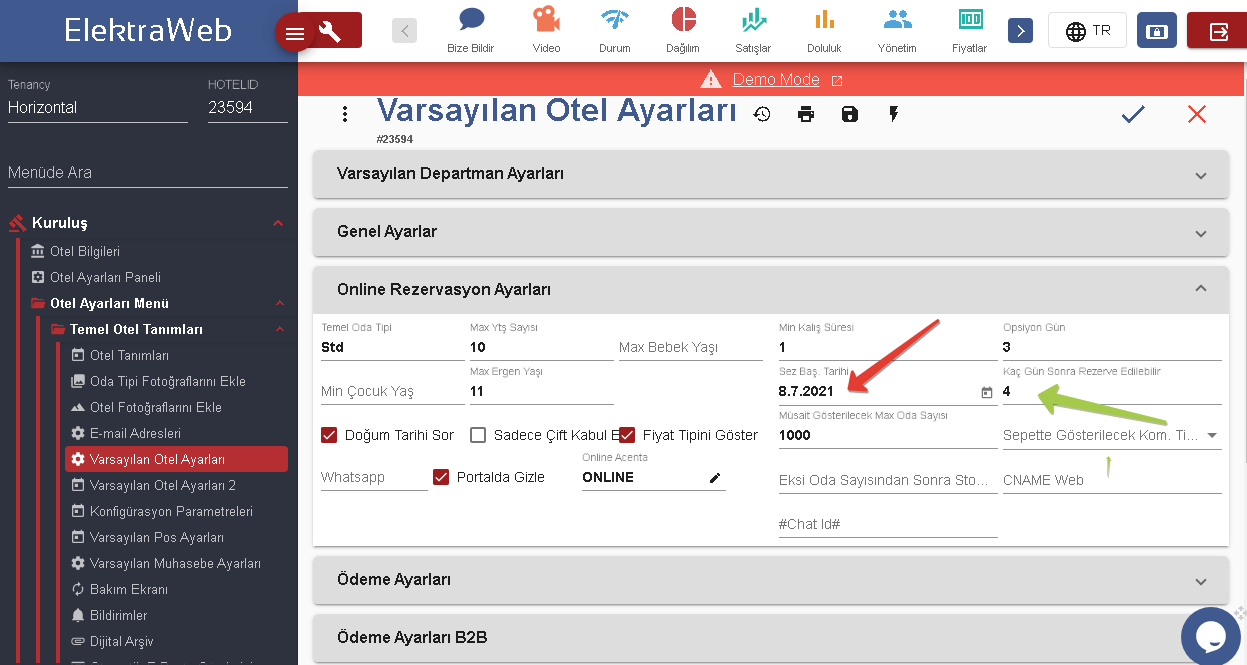This screenshot has height=665, width=1247.
Task: Click the Min Kalış Süresi field
Action: [886, 348]
